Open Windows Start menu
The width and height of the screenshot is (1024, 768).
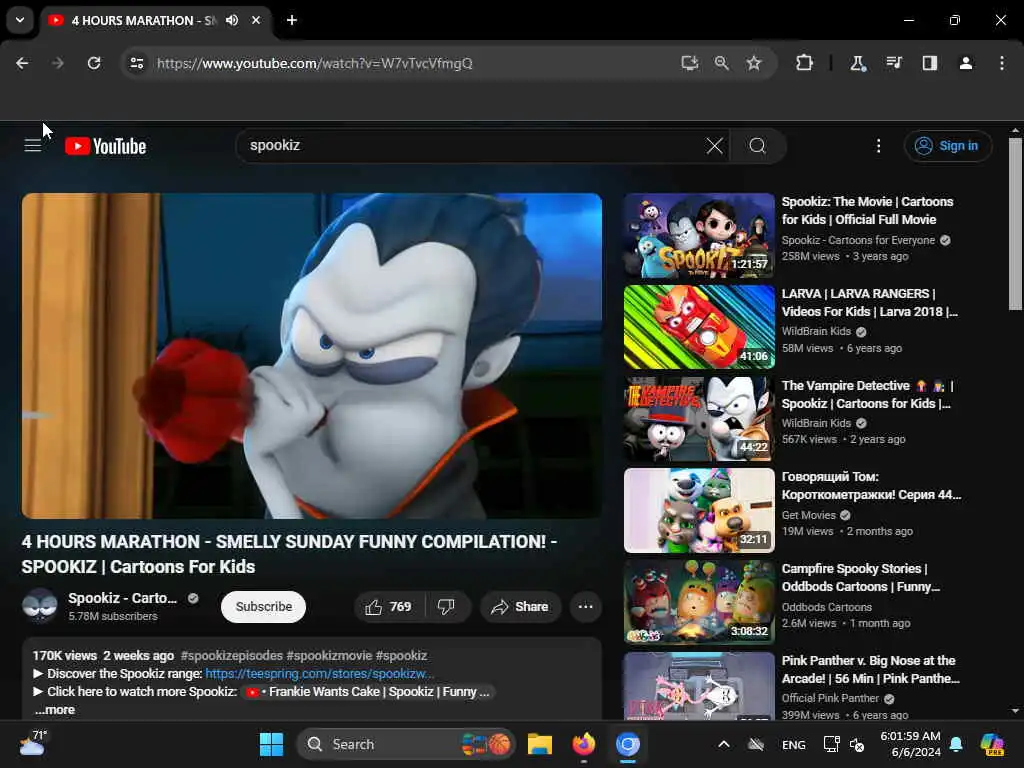(271, 744)
